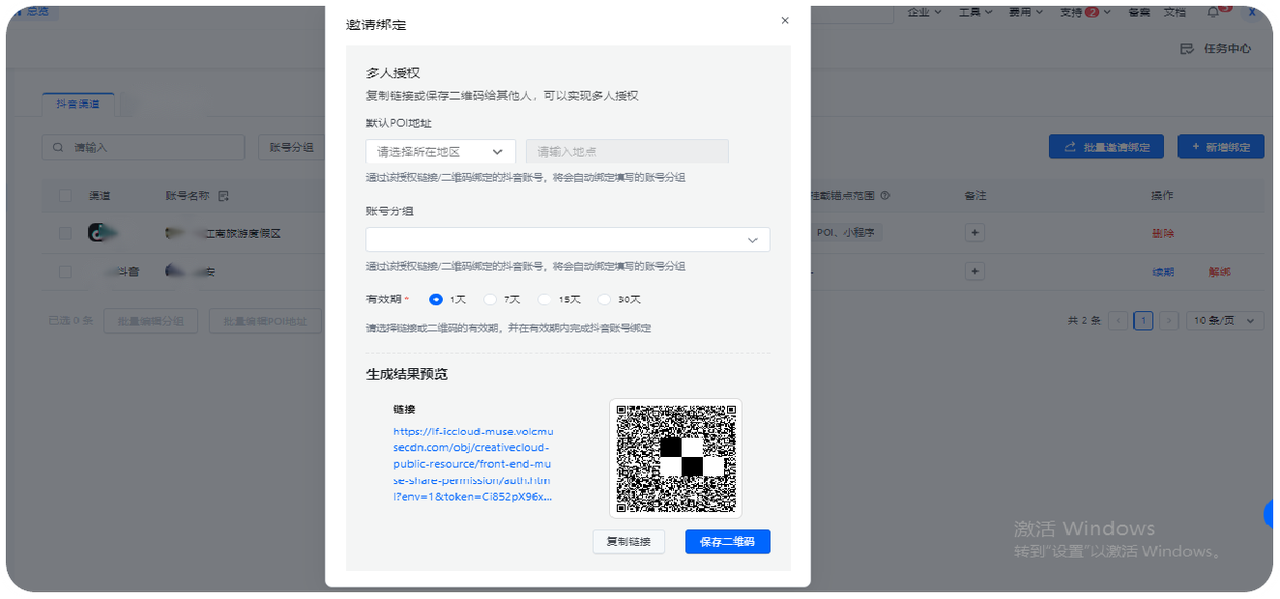Switch to the 抖音渠道 tab
Viewport: 1280px width, 599px height.
78,103
